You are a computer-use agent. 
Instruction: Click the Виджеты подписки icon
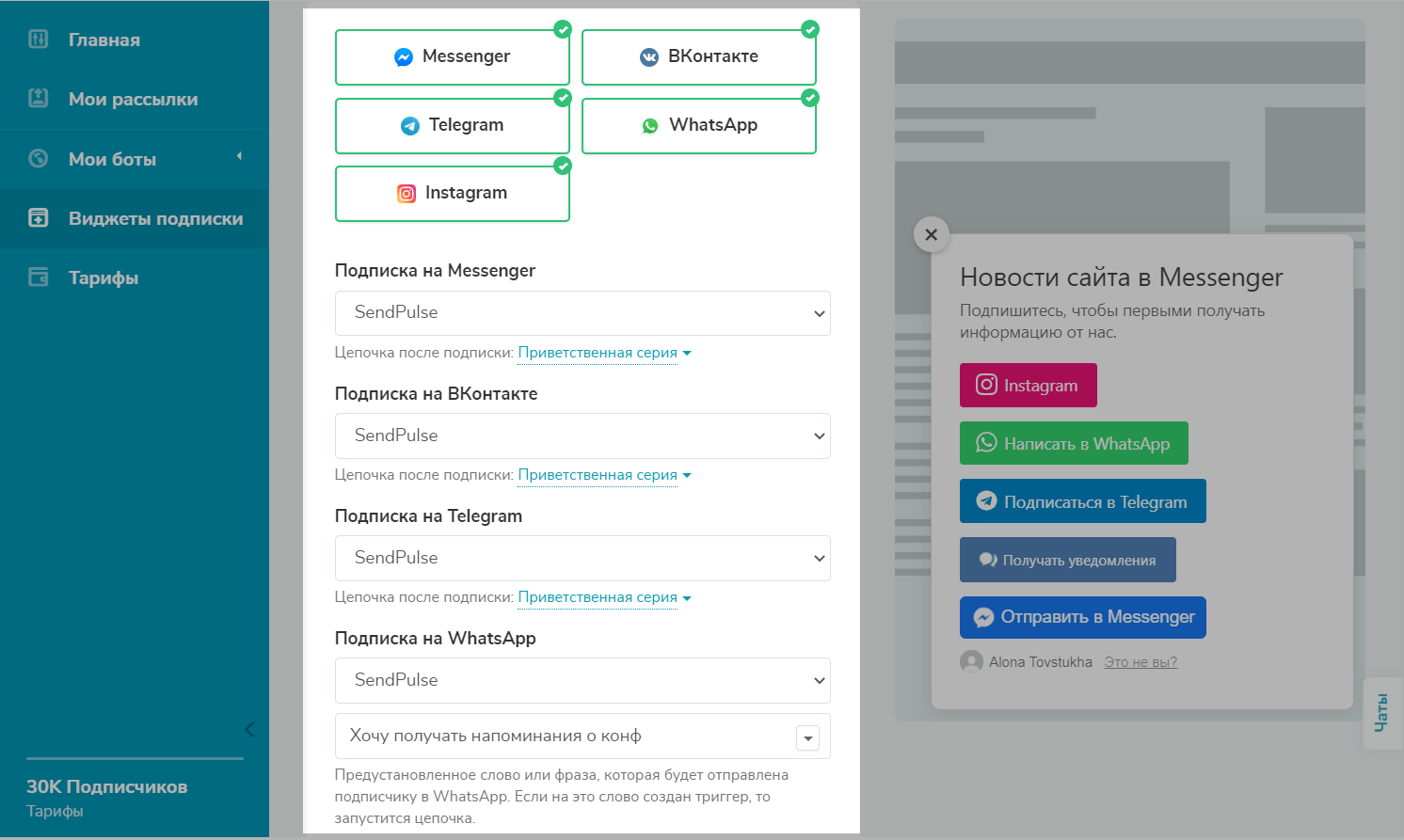39,217
